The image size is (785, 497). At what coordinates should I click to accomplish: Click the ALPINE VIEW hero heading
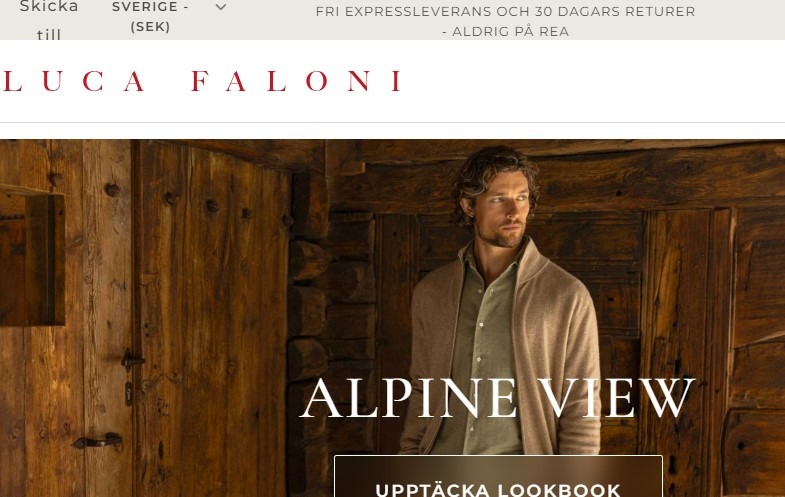tap(497, 398)
